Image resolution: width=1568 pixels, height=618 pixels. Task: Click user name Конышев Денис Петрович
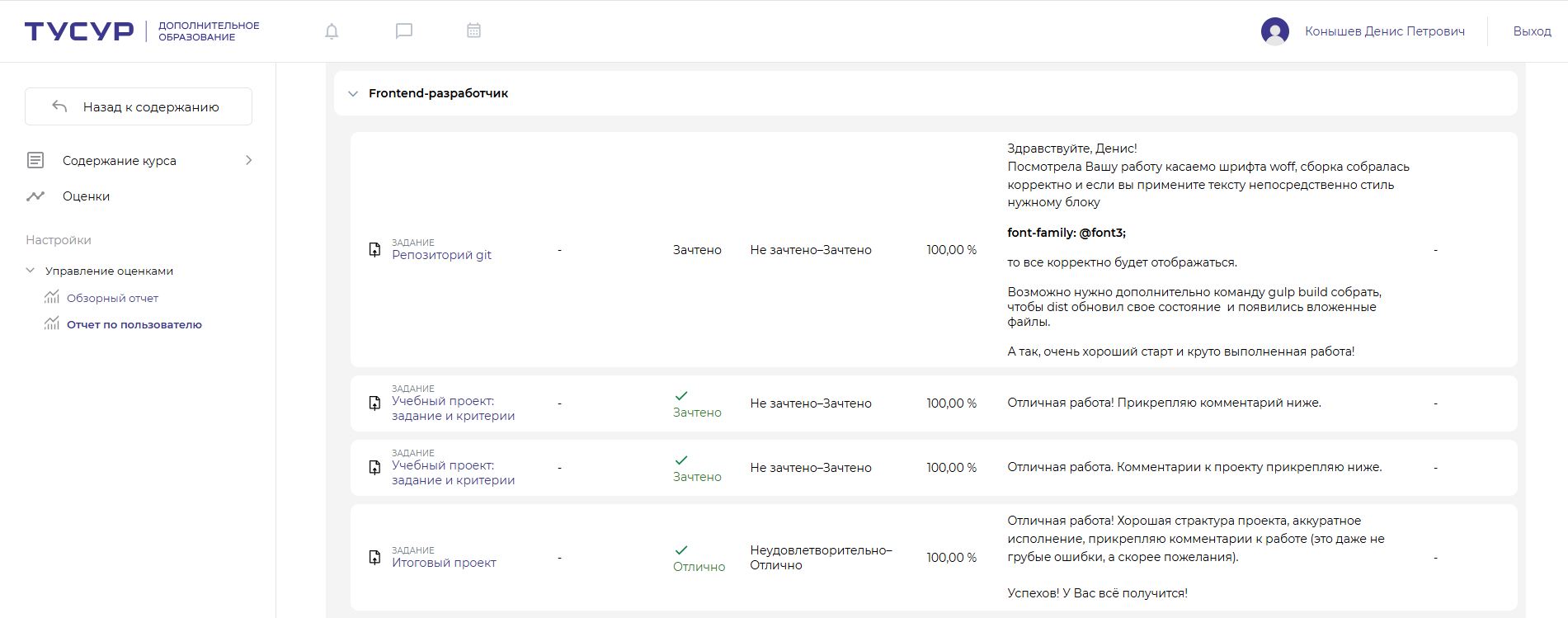(1384, 31)
